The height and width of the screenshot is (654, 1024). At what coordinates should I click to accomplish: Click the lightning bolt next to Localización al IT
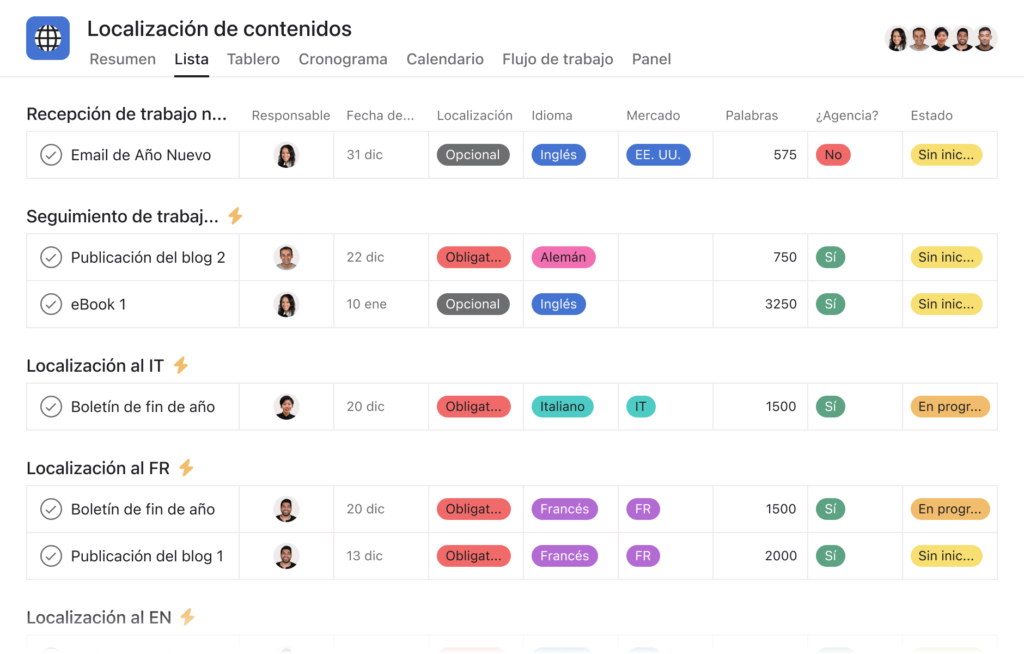click(x=181, y=365)
